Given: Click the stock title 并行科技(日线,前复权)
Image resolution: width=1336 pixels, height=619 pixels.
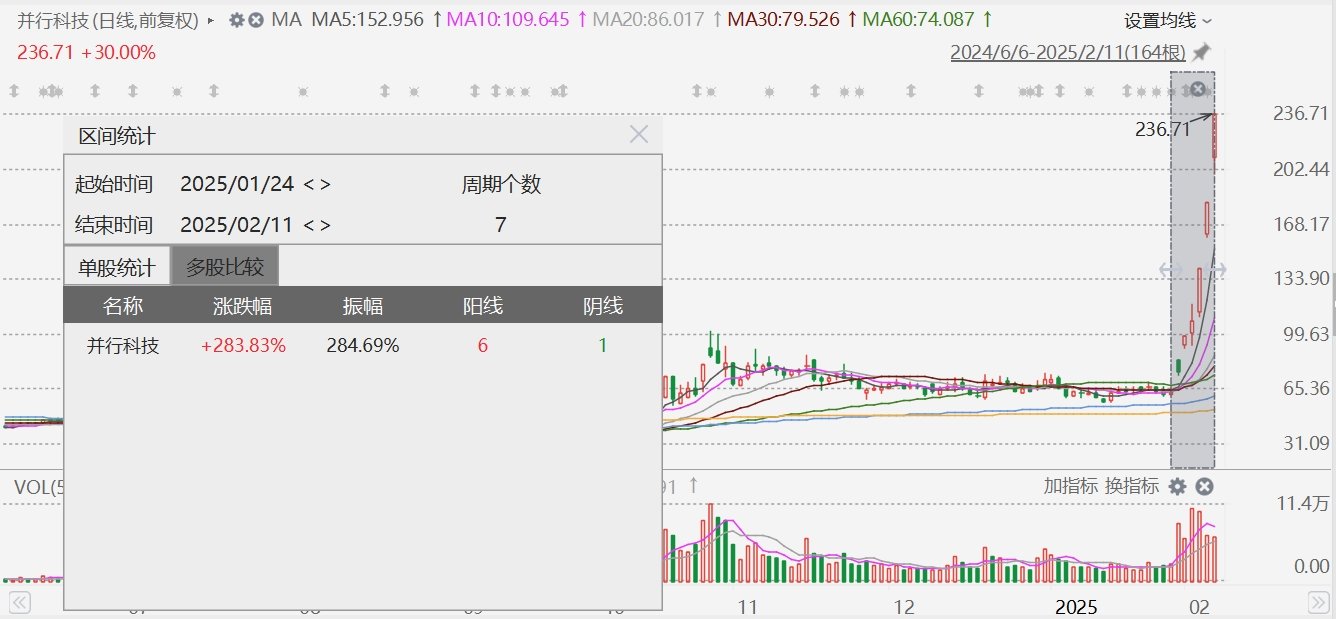Looking at the screenshot, I should pos(108,19).
